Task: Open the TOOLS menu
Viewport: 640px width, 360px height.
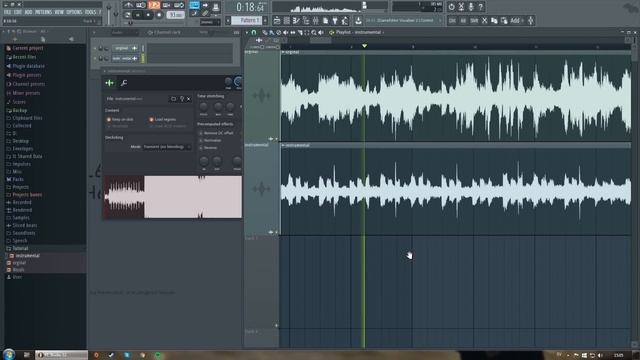Action: (x=90, y=12)
